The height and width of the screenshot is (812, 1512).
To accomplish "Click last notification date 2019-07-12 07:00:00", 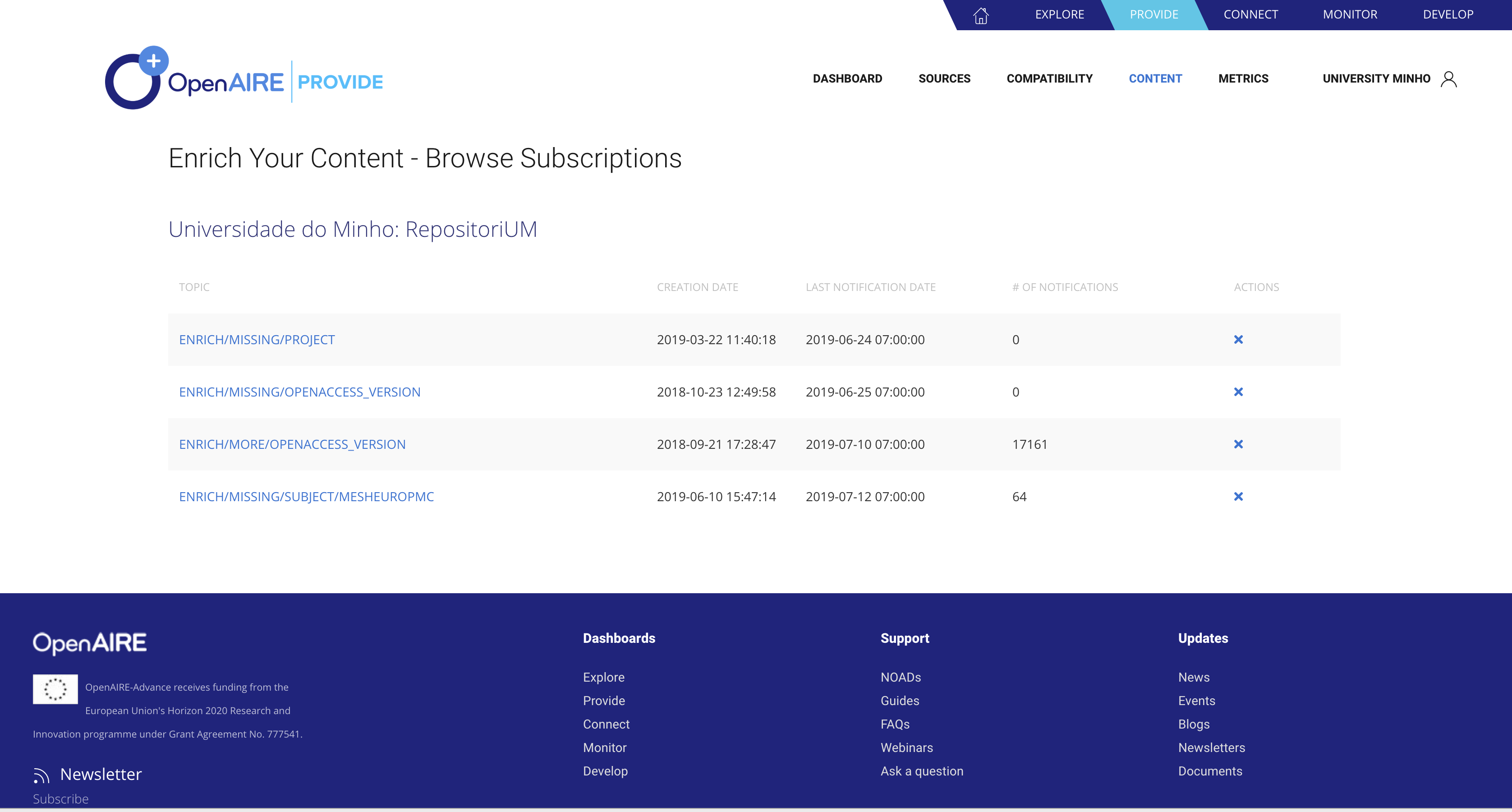I will [864, 496].
